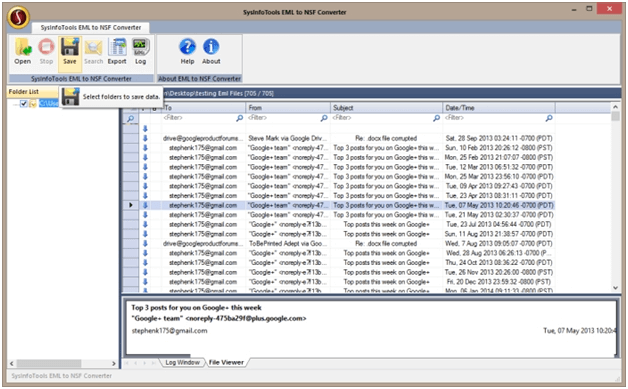Open the Help question mark icon
The width and height of the screenshot is (628, 389).
tap(187, 50)
